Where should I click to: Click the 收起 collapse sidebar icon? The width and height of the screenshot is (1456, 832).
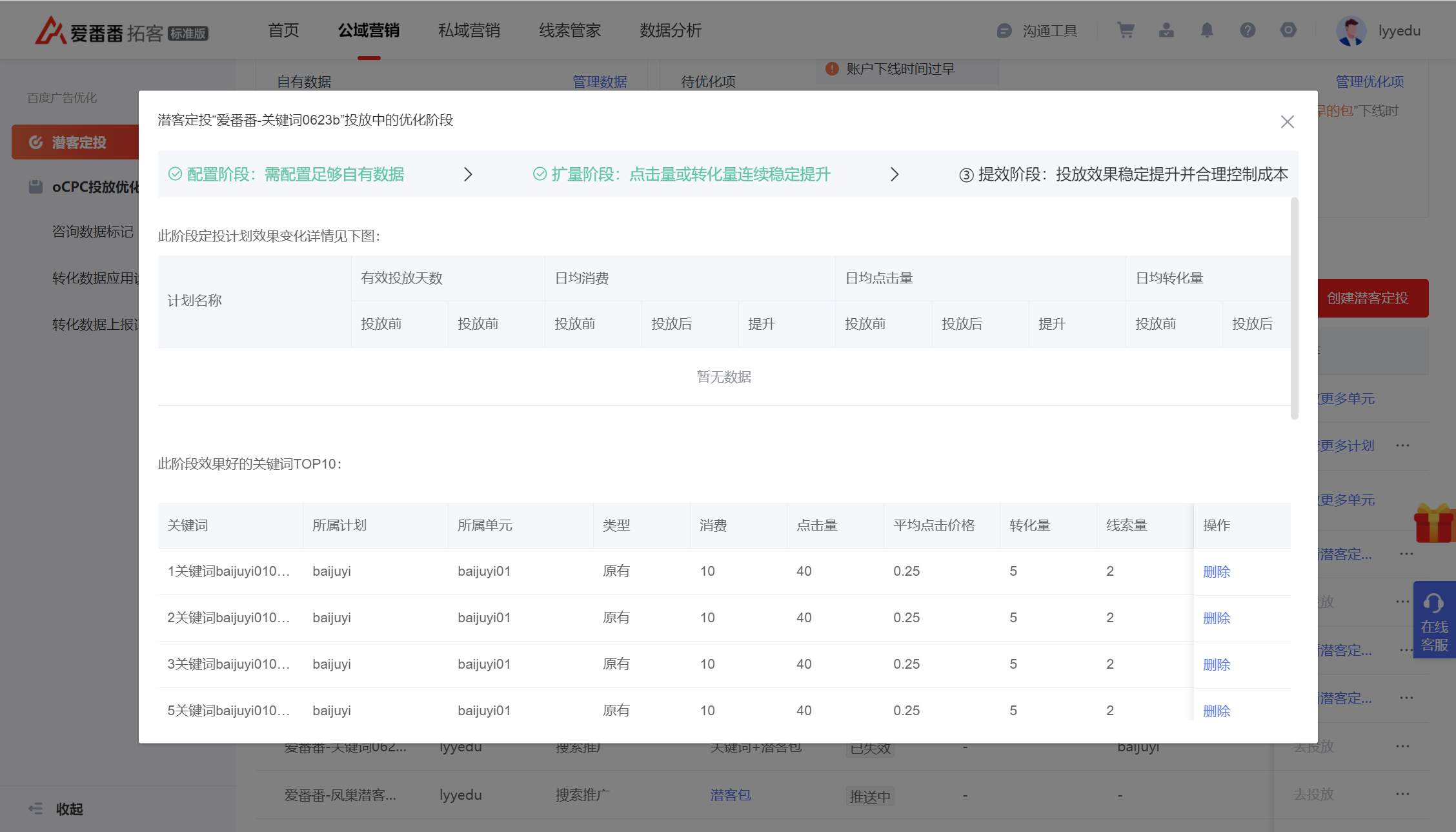(x=35, y=809)
